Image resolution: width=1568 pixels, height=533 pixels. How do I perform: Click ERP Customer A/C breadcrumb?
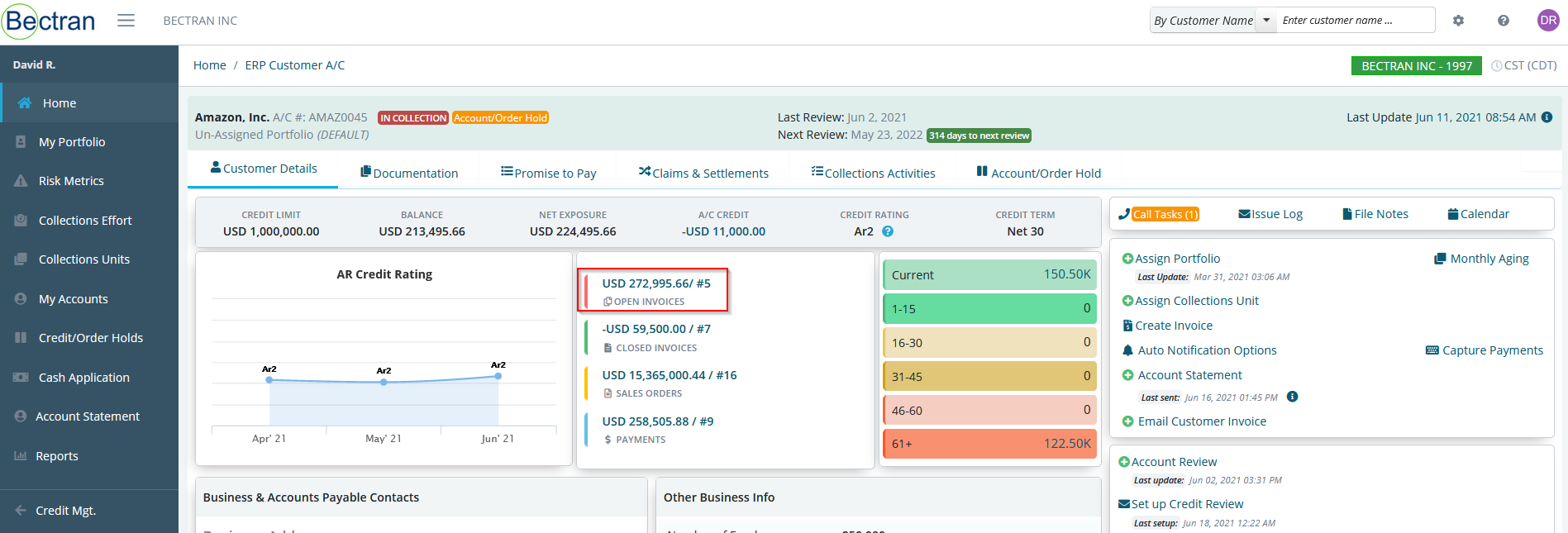coord(295,65)
